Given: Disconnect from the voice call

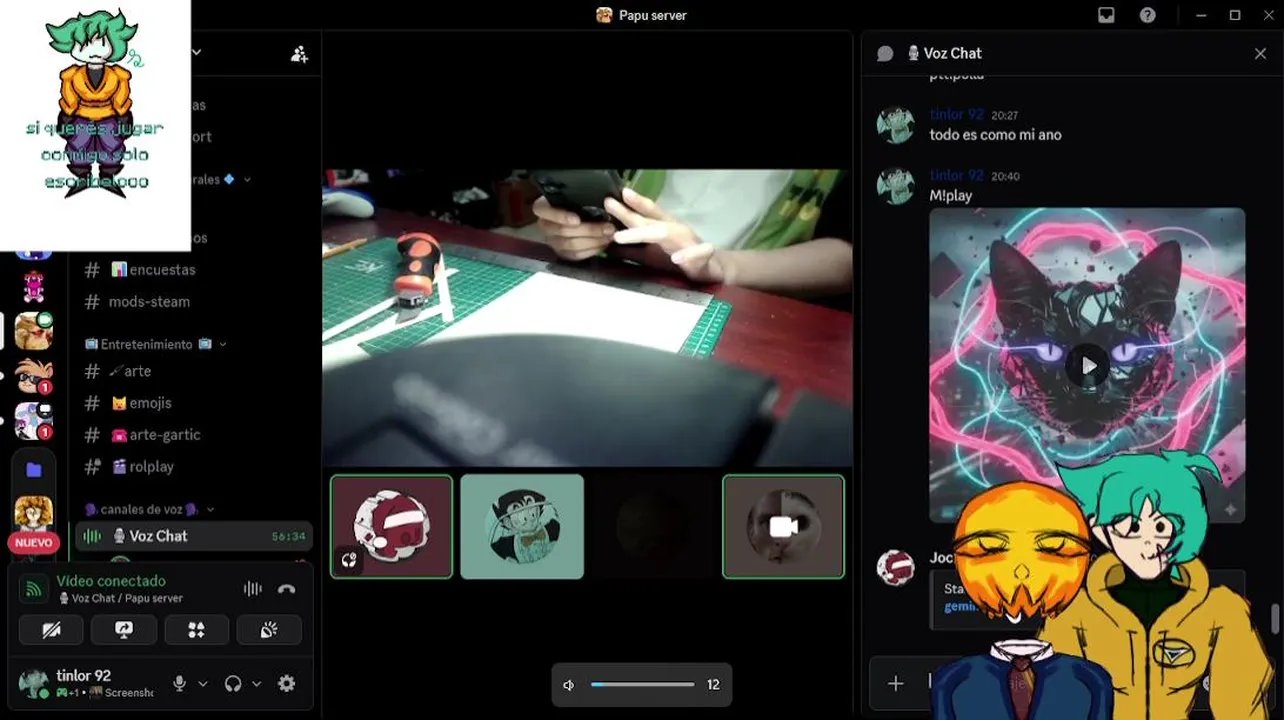Looking at the screenshot, I should click(x=287, y=589).
